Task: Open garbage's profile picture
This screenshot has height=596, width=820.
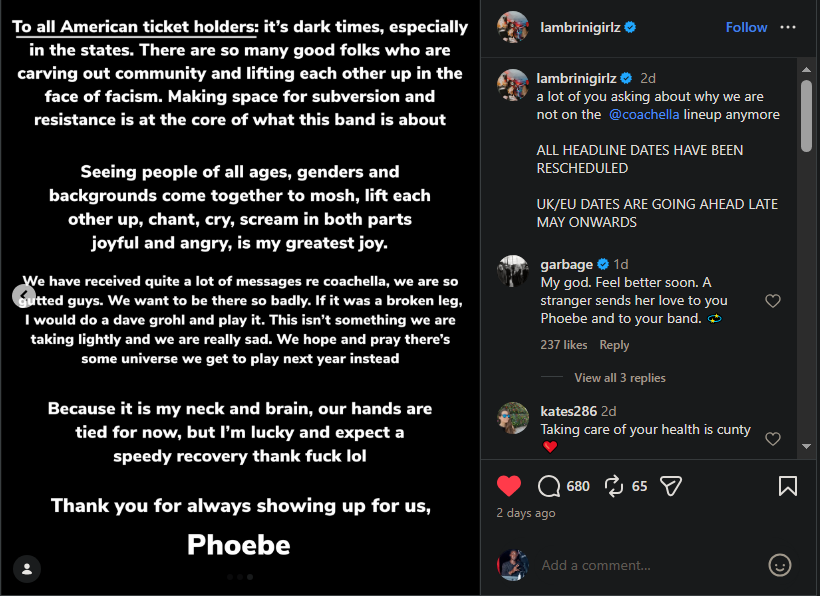Action: (513, 271)
